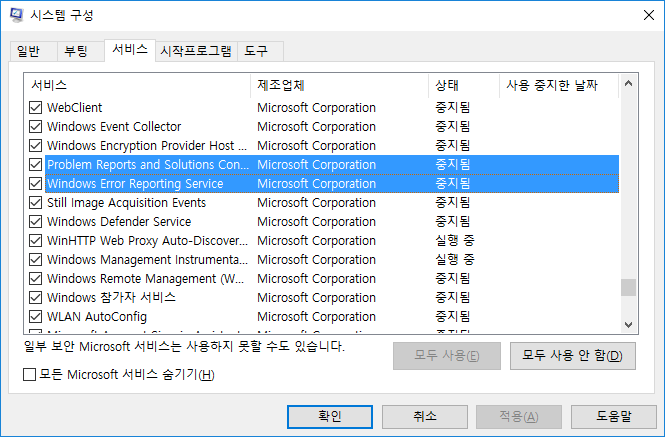
Task: Enable 모든 Microsoft 서비스 숨기기 checkbox
Action: pyautogui.click(x=29, y=375)
